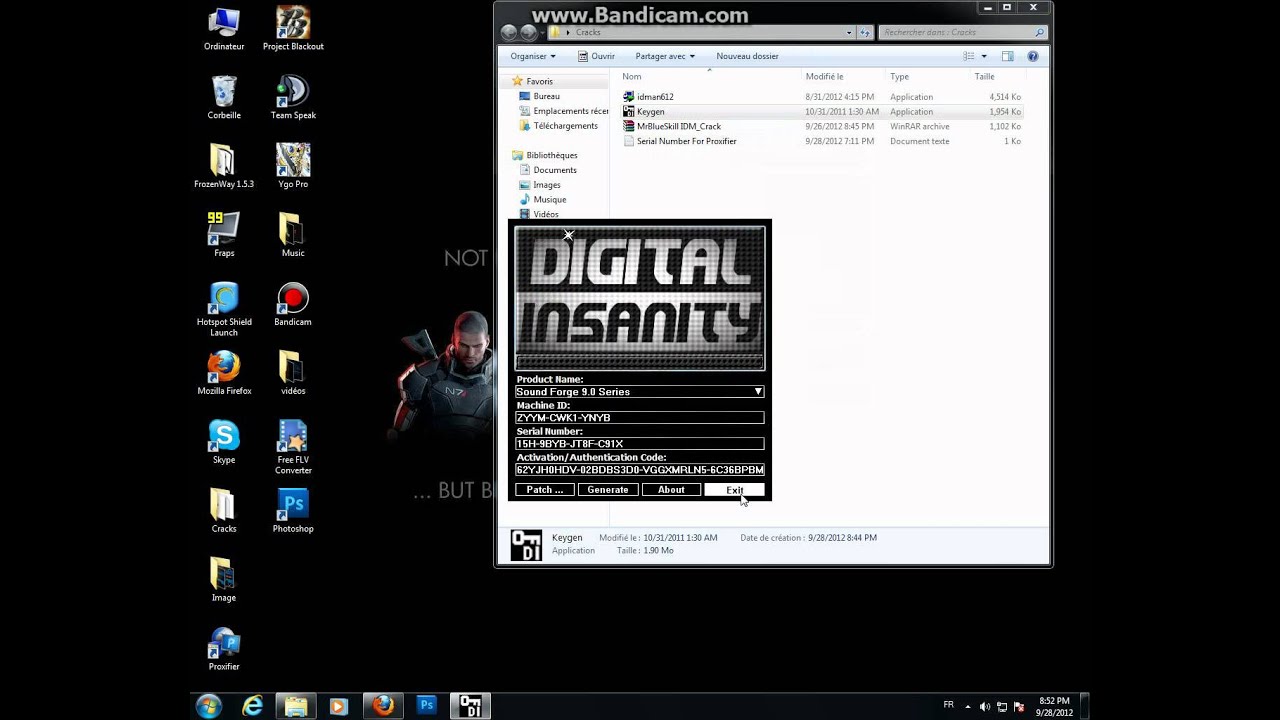Open the Image desktop folder
1280x720 pixels.
point(224,581)
